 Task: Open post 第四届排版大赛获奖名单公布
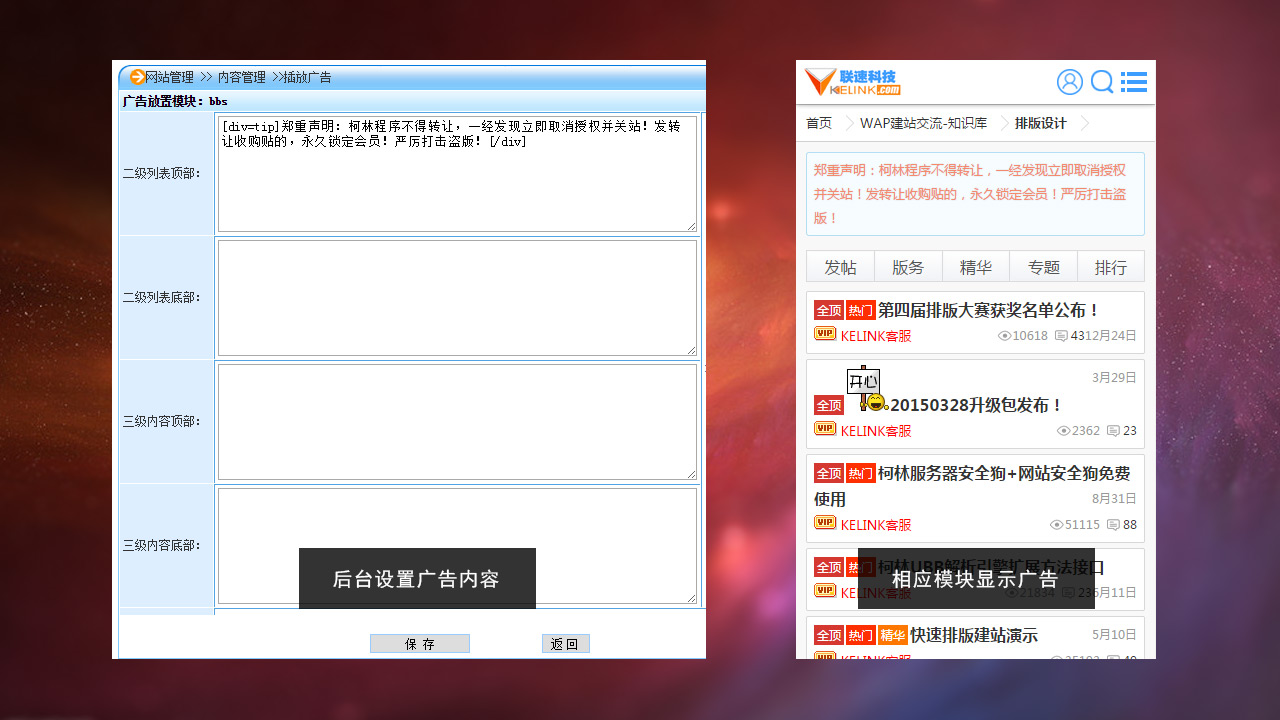988,310
